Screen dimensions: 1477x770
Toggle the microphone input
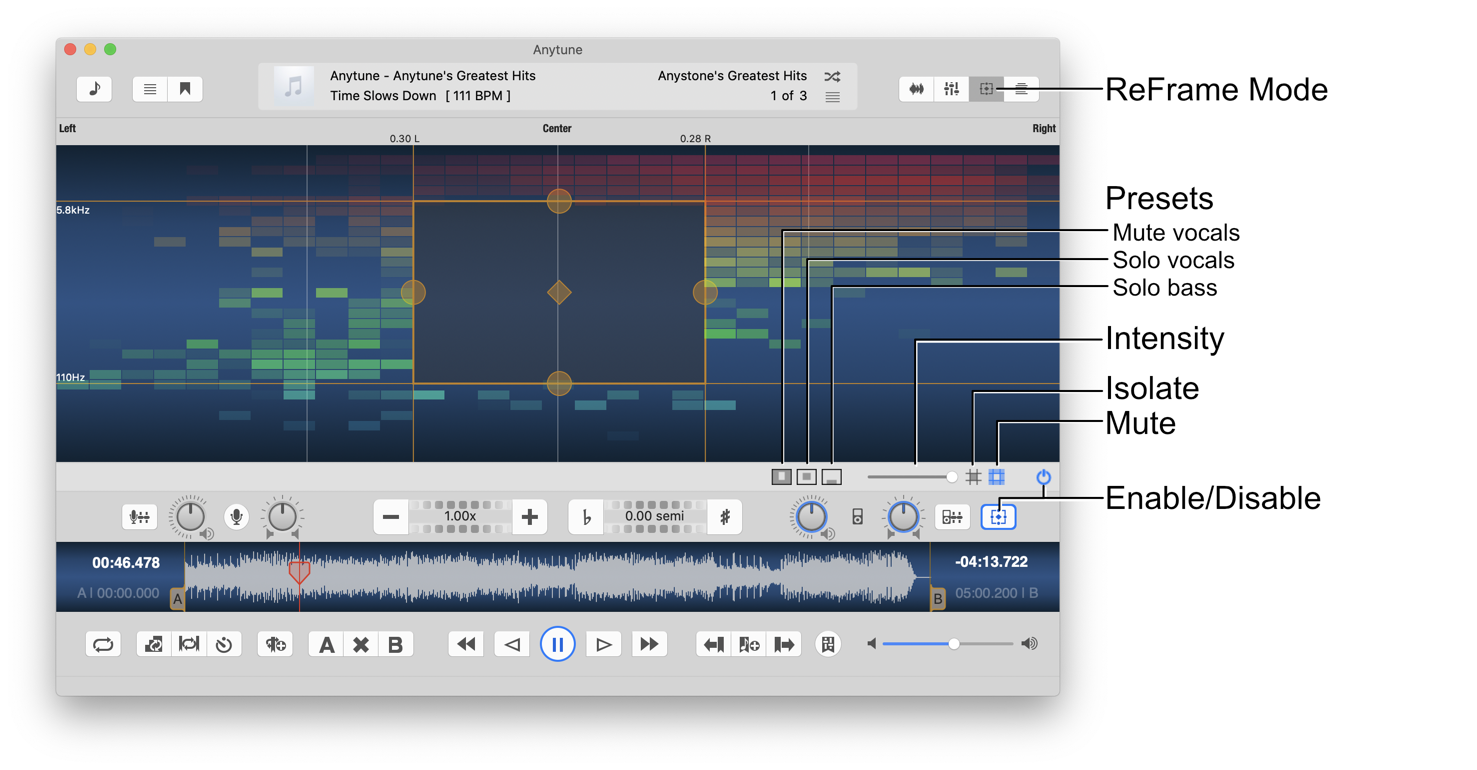236,517
